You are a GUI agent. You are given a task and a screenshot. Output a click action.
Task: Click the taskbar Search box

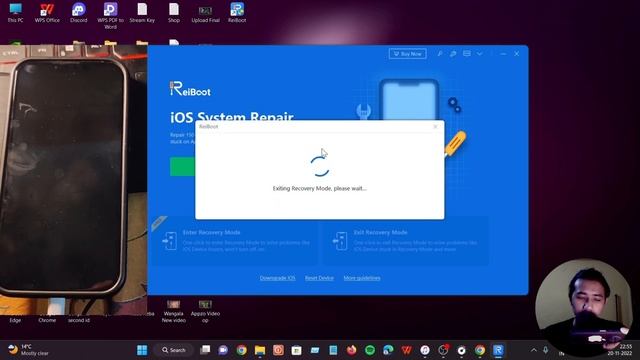point(174,350)
